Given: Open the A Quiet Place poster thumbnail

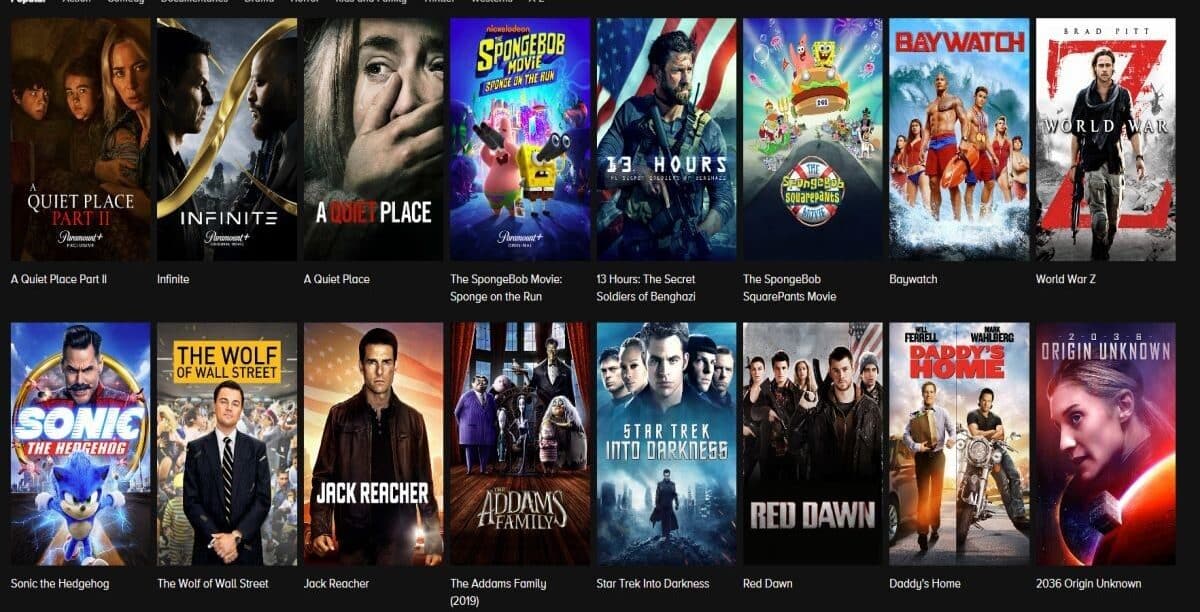Looking at the screenshot, I should pyautogui.click(x=374, y=139).
